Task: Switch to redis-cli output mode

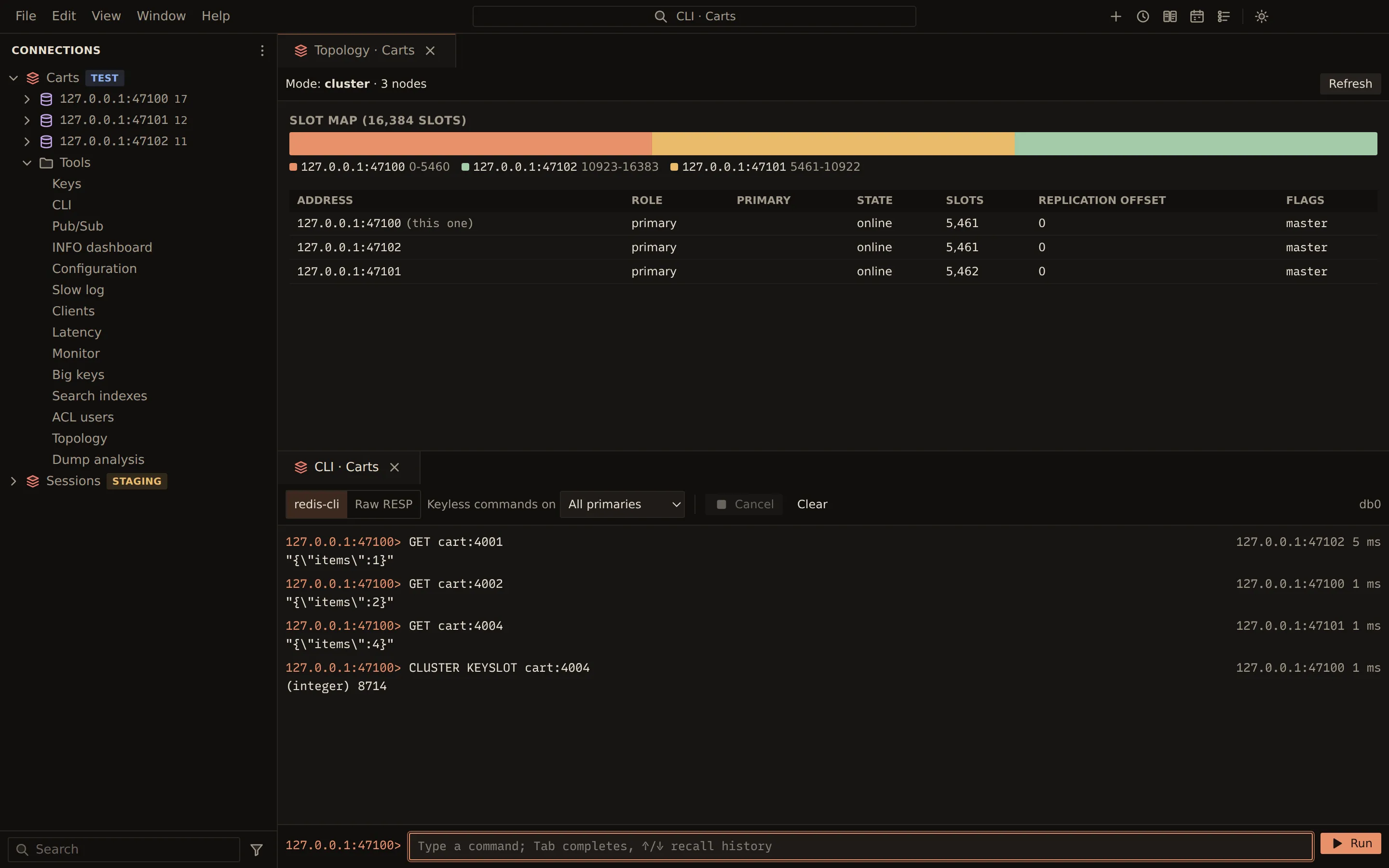Action: click(316, 504)
